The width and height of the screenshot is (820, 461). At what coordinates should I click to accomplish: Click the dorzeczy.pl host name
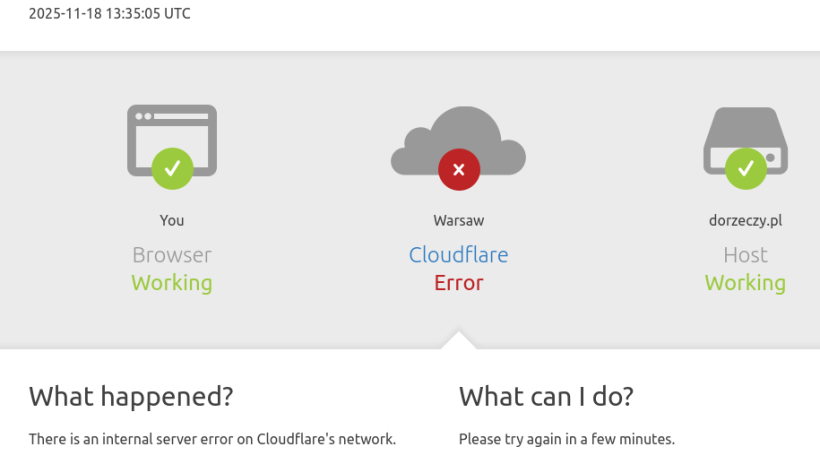point(745,220)
